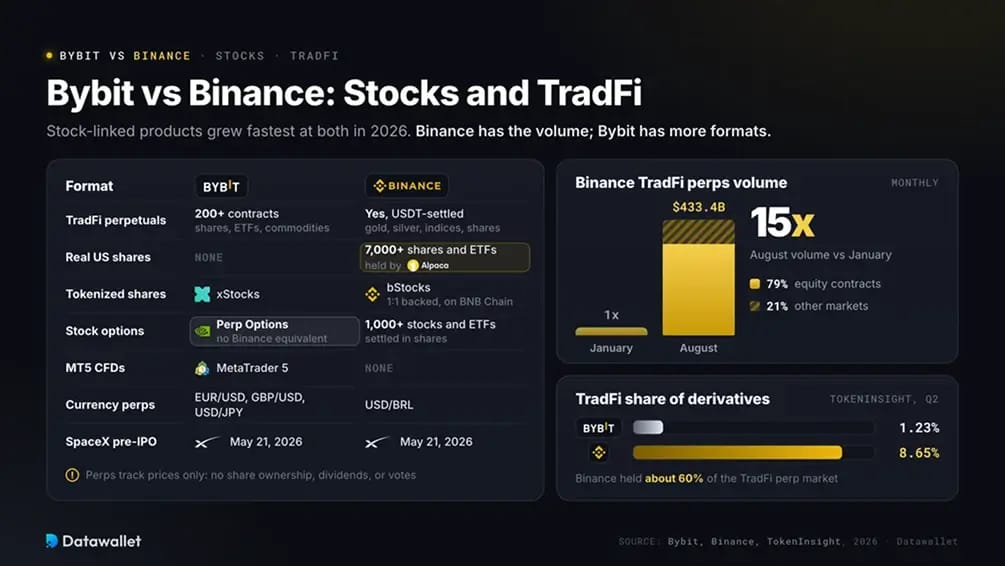1005x566 pixels.
Task: Click the Bybit logo in the Format header
Action: [221, 187]
